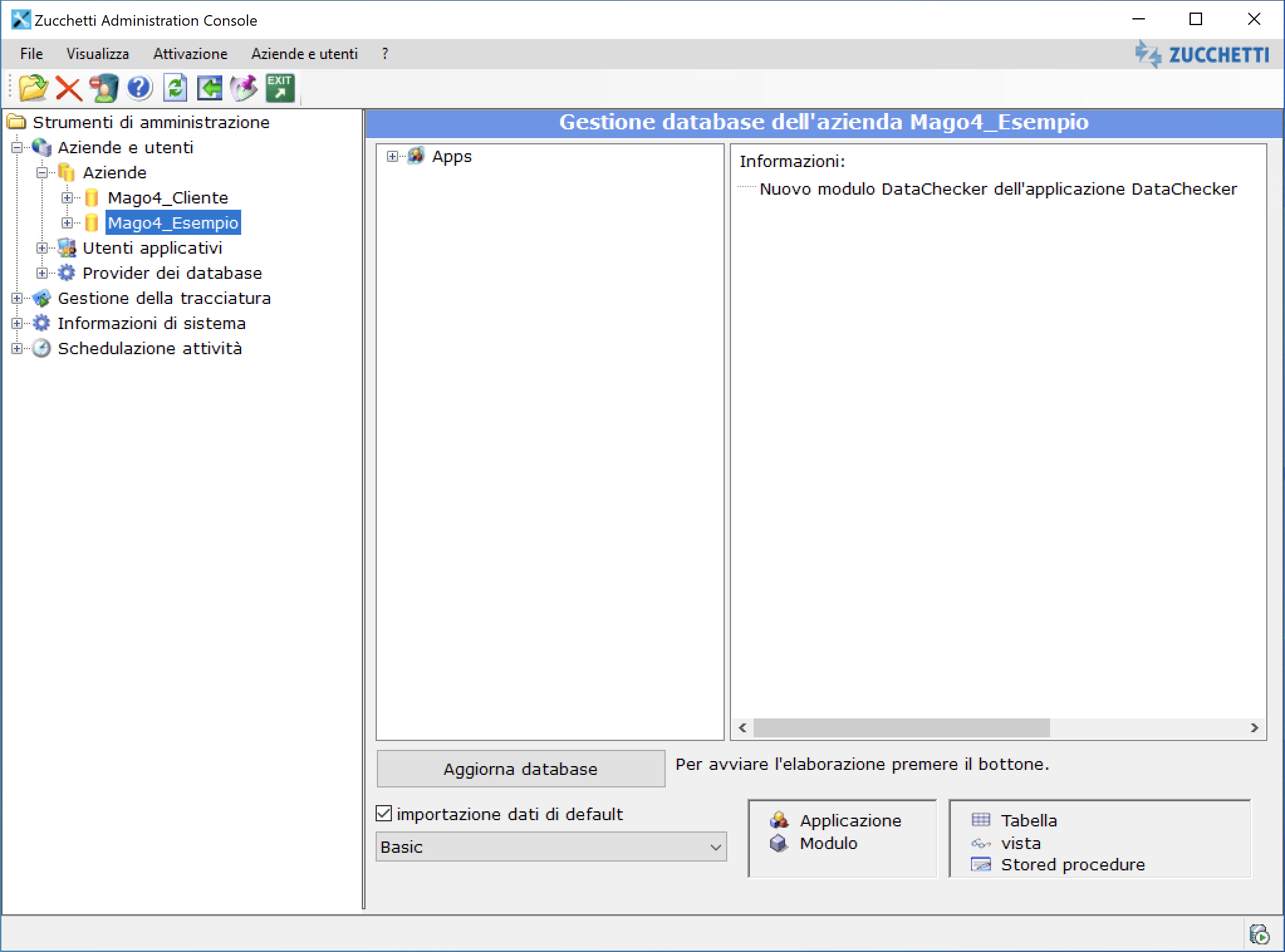The image size is (1285, 952).
Task: Select Informazioni di sistema label
Action: coord(152,323)
